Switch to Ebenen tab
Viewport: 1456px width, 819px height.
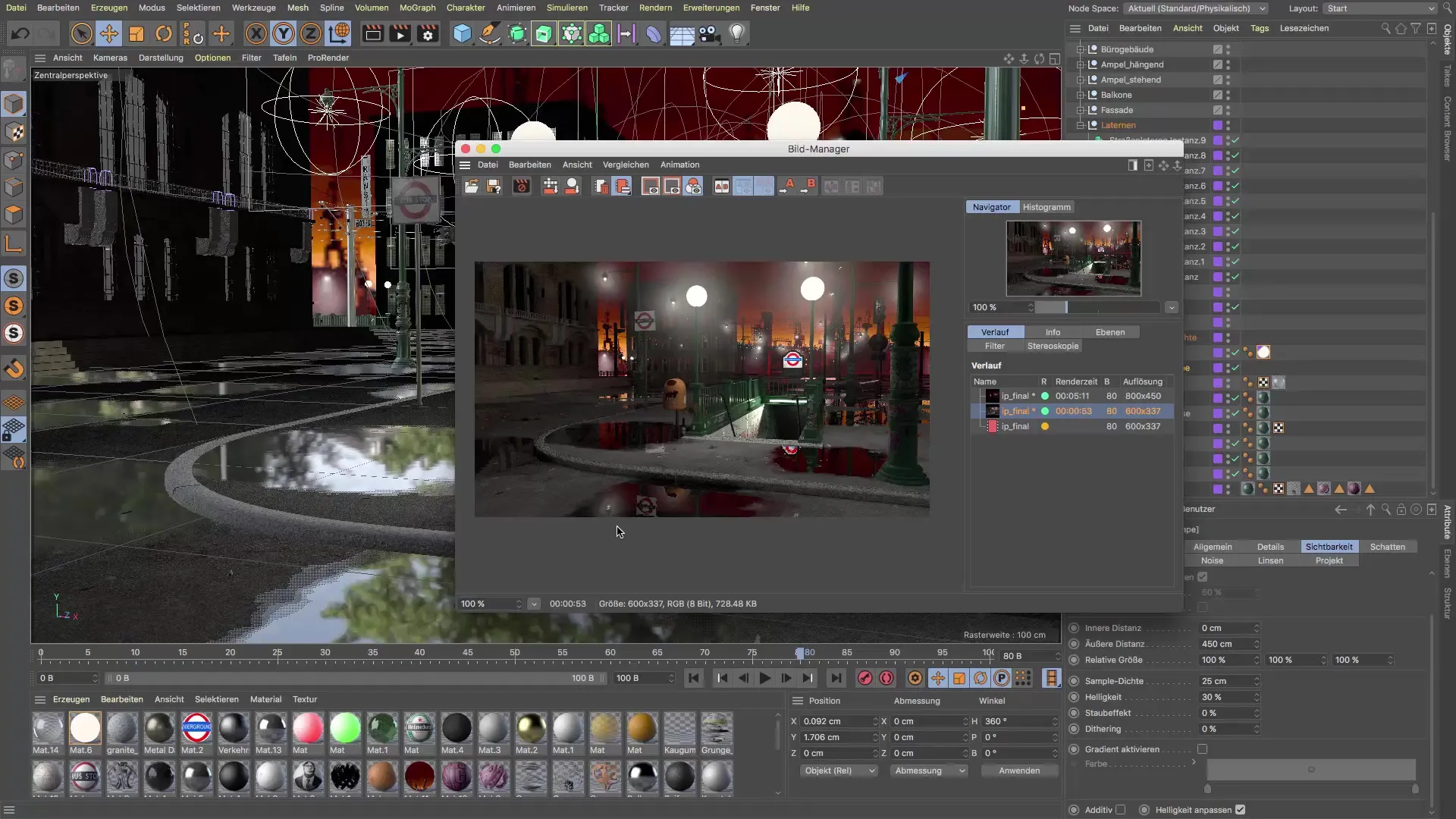tap(1110, 332)
